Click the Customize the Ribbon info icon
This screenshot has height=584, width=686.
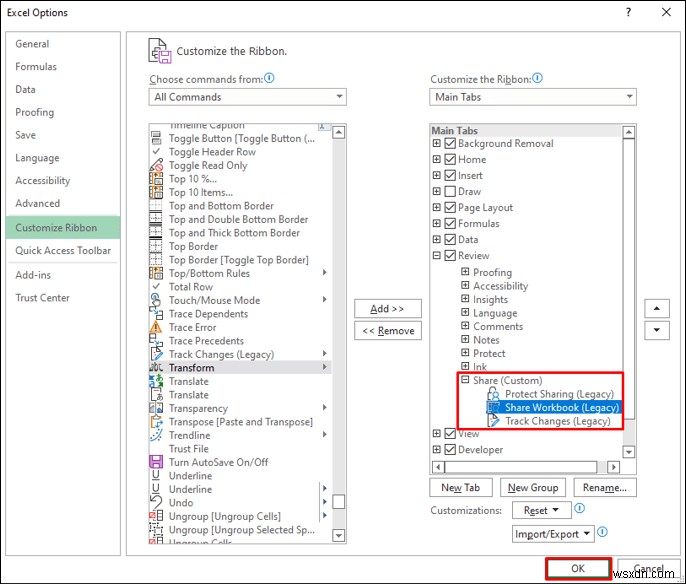click(x=538, y=78)
